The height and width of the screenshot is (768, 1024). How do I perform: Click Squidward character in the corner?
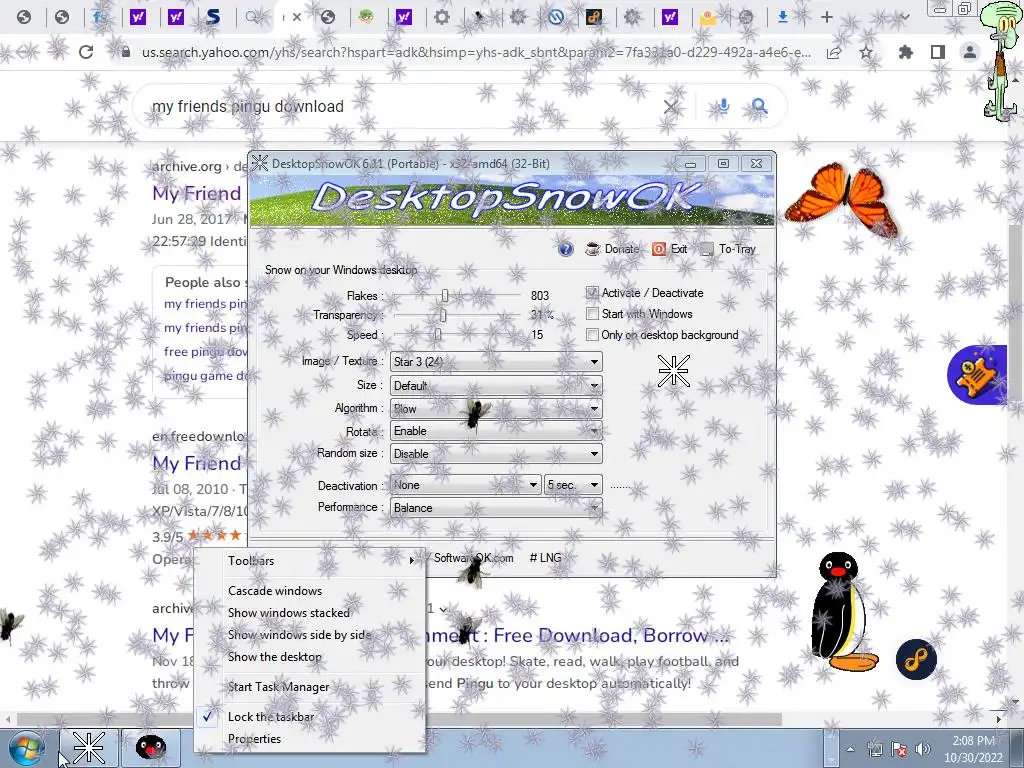coord(1002,61)
